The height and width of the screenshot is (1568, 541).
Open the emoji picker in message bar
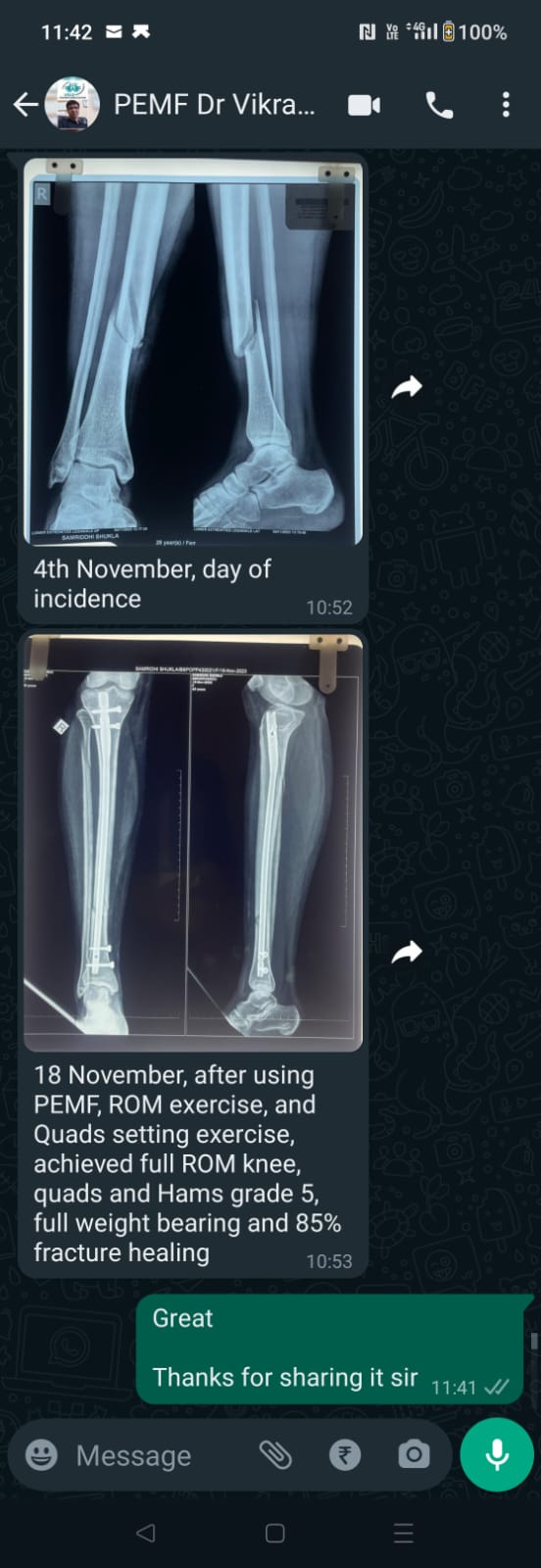(41, 1454)
